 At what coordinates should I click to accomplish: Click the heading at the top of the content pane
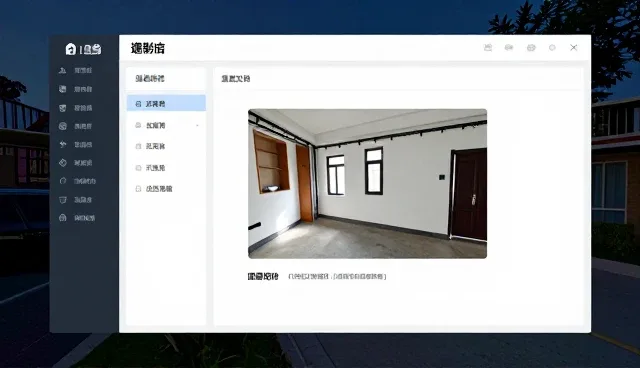coord(236,78)
